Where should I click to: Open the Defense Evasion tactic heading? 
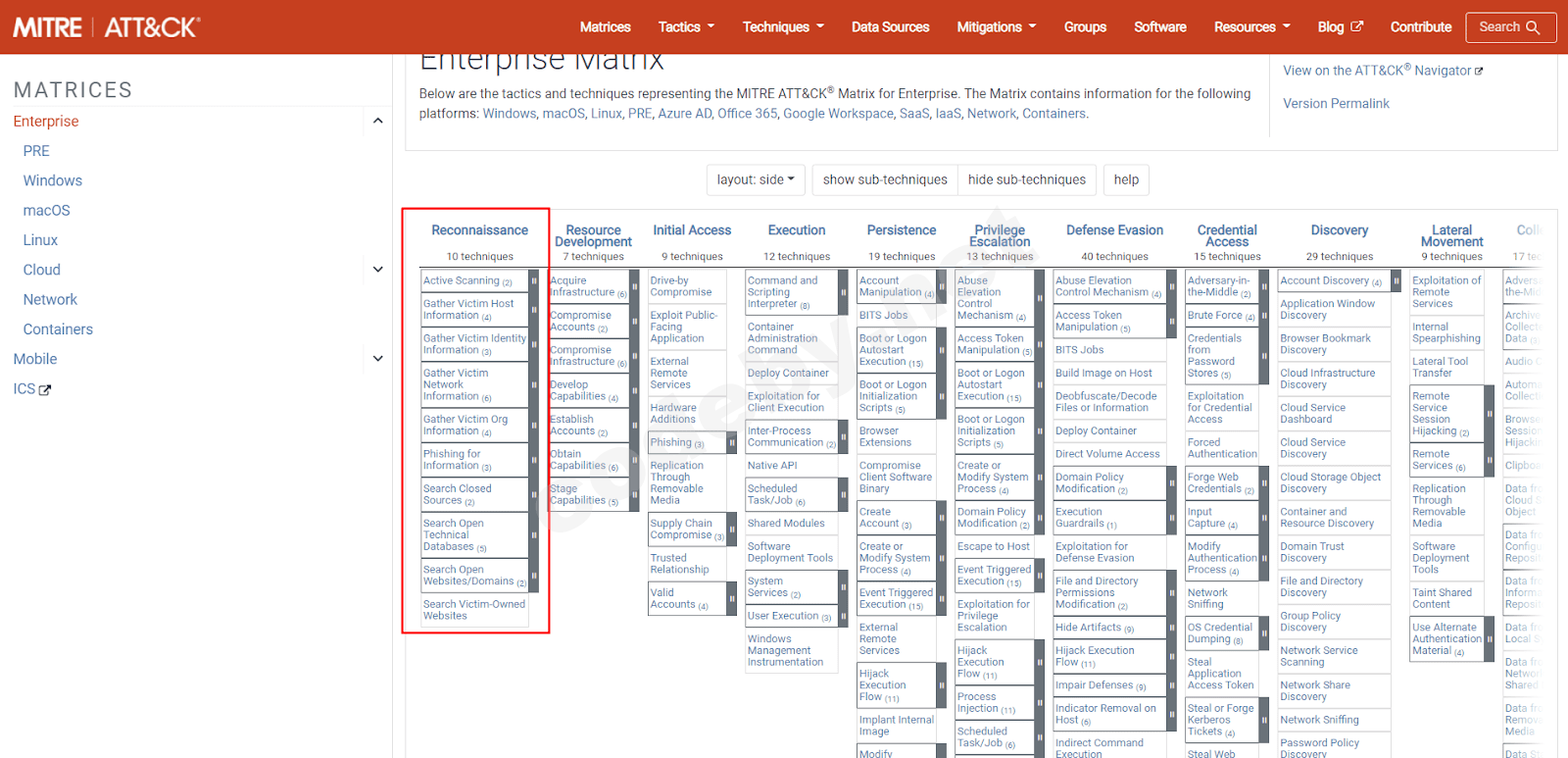click(x=1114, y=230)
